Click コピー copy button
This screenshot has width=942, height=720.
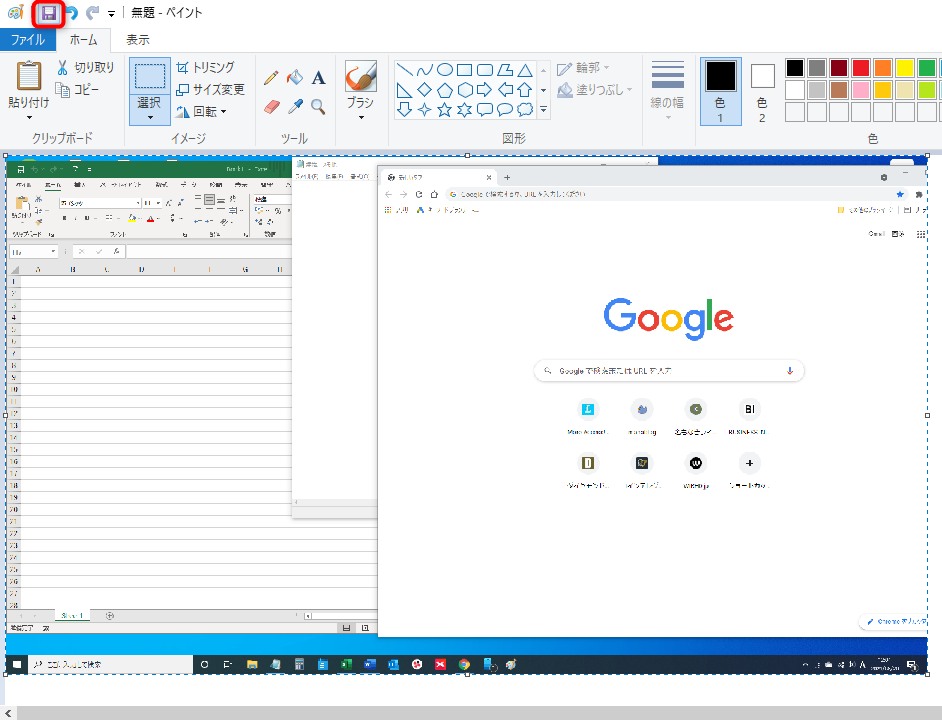click(x=77, y=90)
